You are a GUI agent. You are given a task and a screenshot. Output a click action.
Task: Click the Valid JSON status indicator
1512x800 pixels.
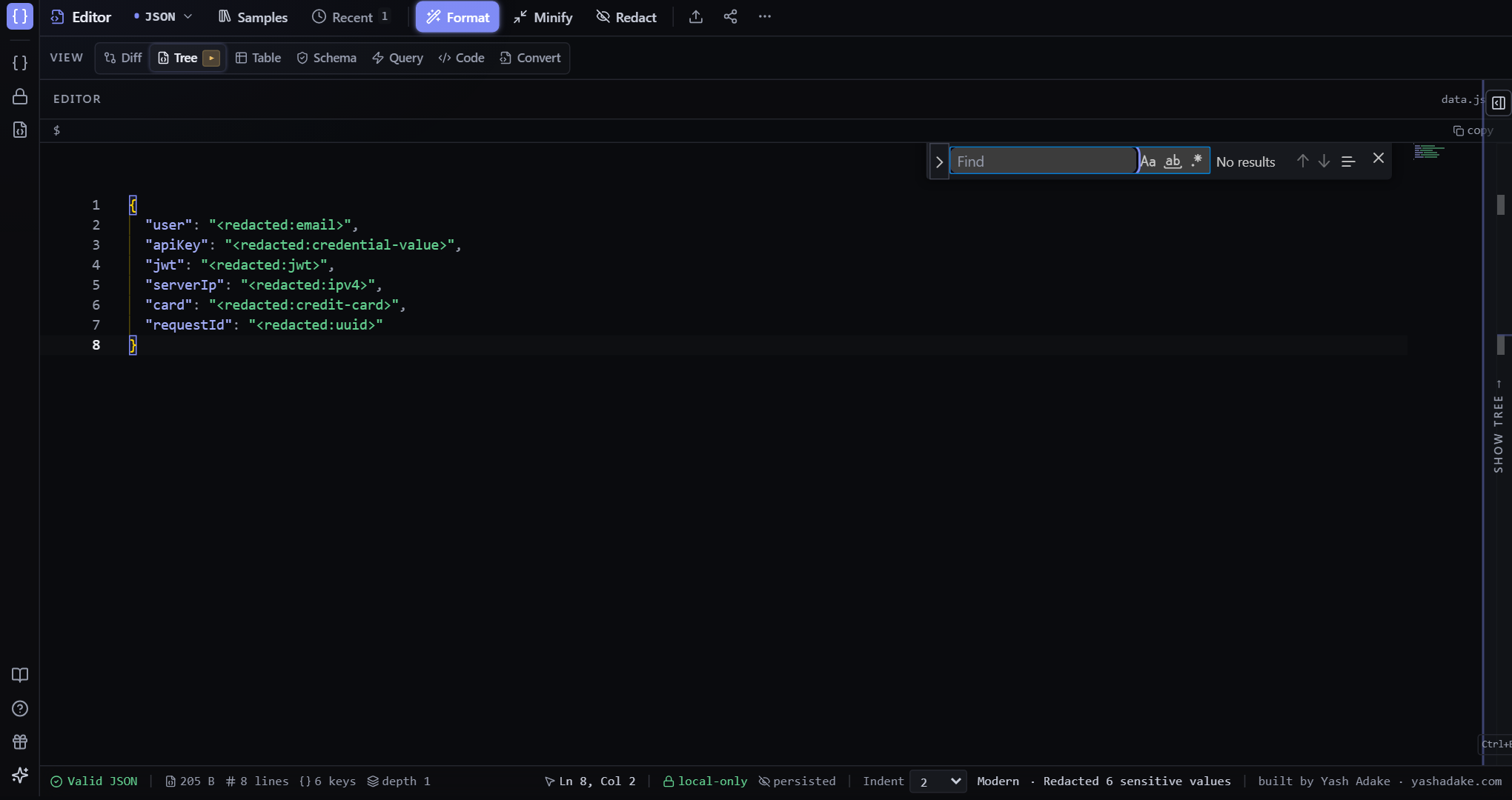tap(94, 781)
